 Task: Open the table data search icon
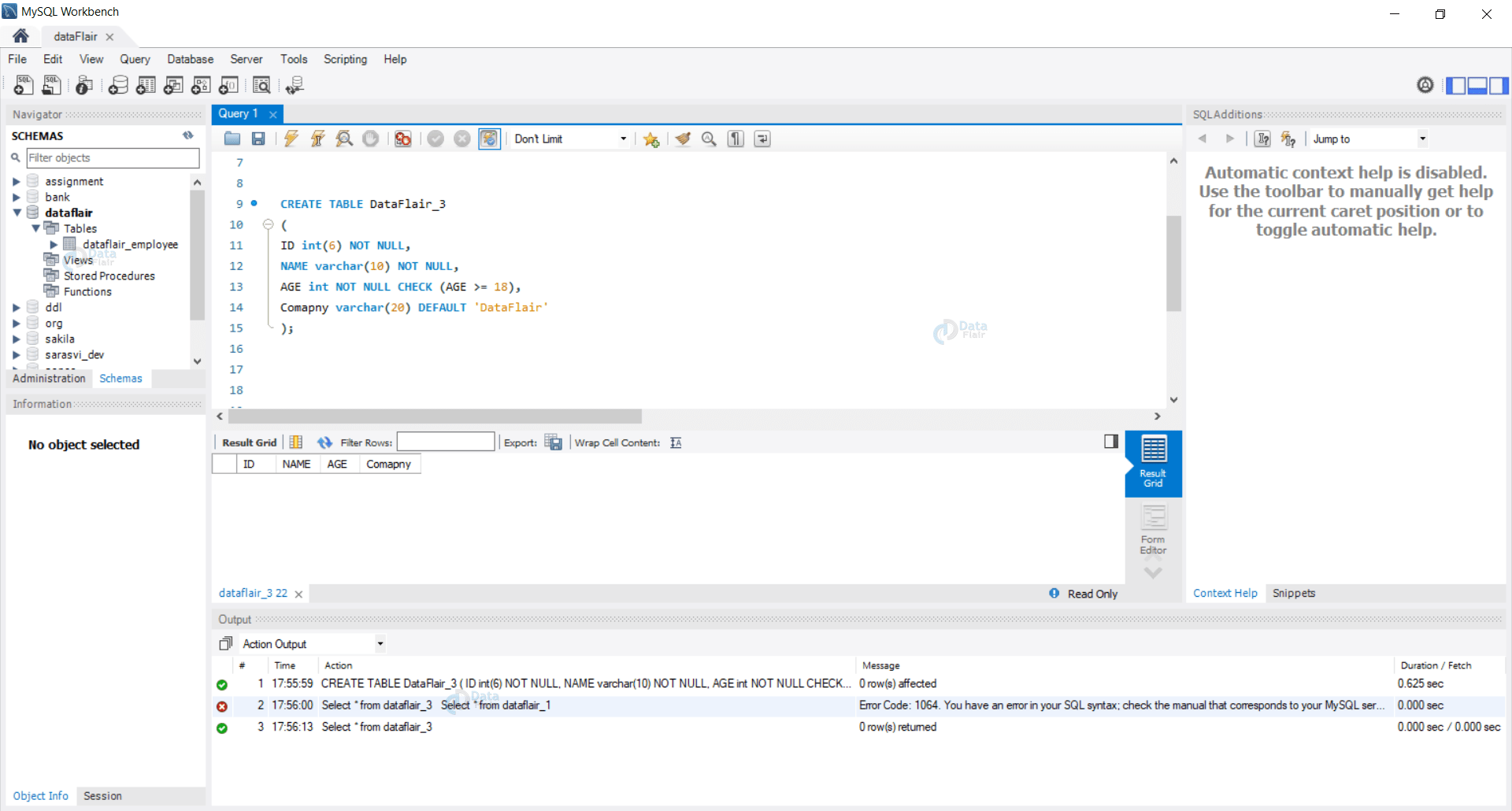(x=261, y=85)
